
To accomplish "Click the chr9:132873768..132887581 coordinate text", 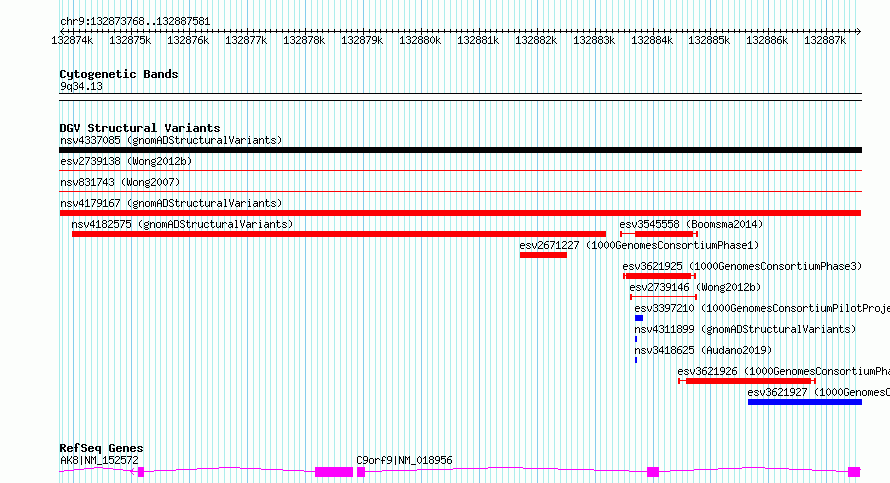I will (x=135, y=21).
